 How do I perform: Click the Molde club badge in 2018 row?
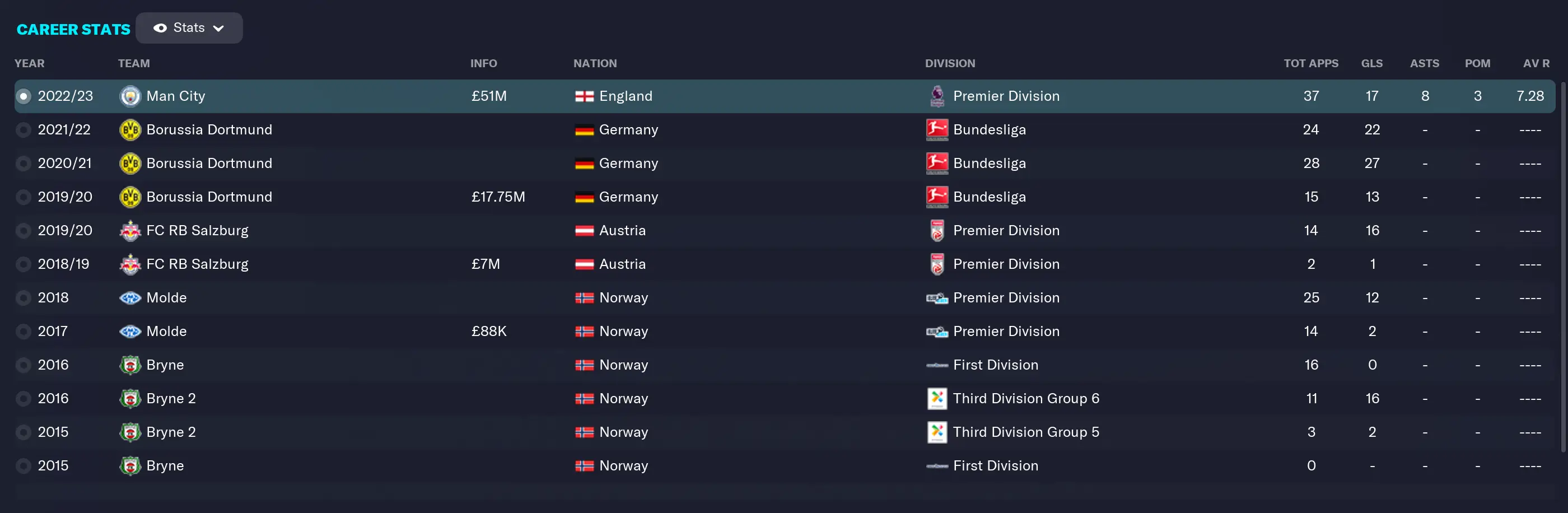tap(130, 297)
